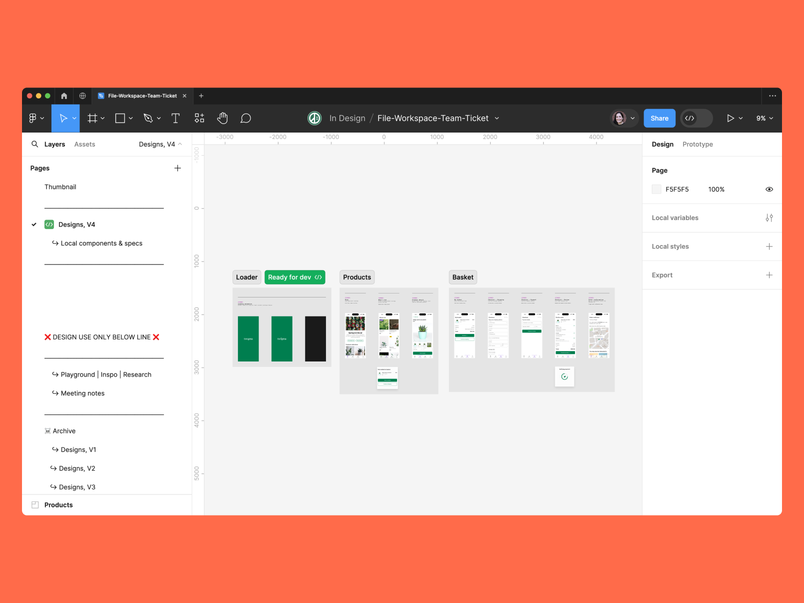Open the Frame tool
The height and width of the screenshot is (603, 804).
coord(93,118)
